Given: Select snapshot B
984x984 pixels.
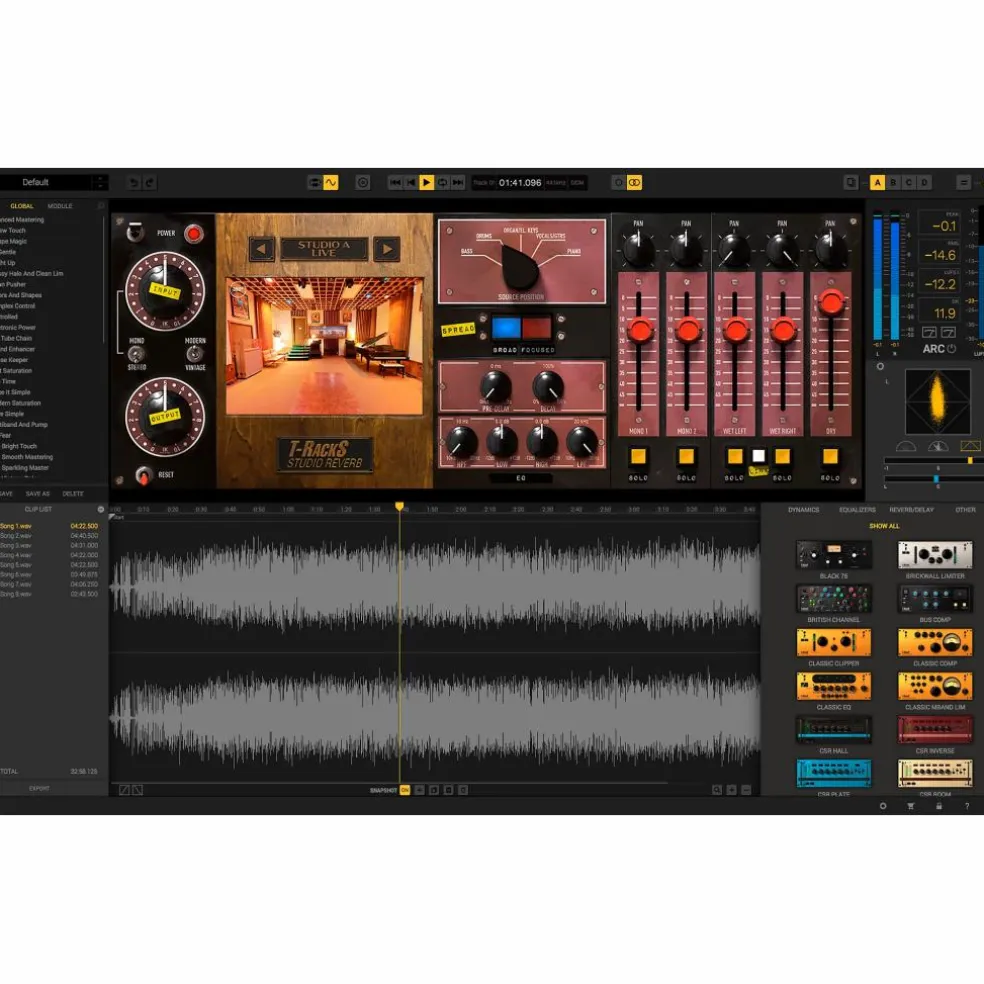Looking at the screenshot, I should (893, 183).
